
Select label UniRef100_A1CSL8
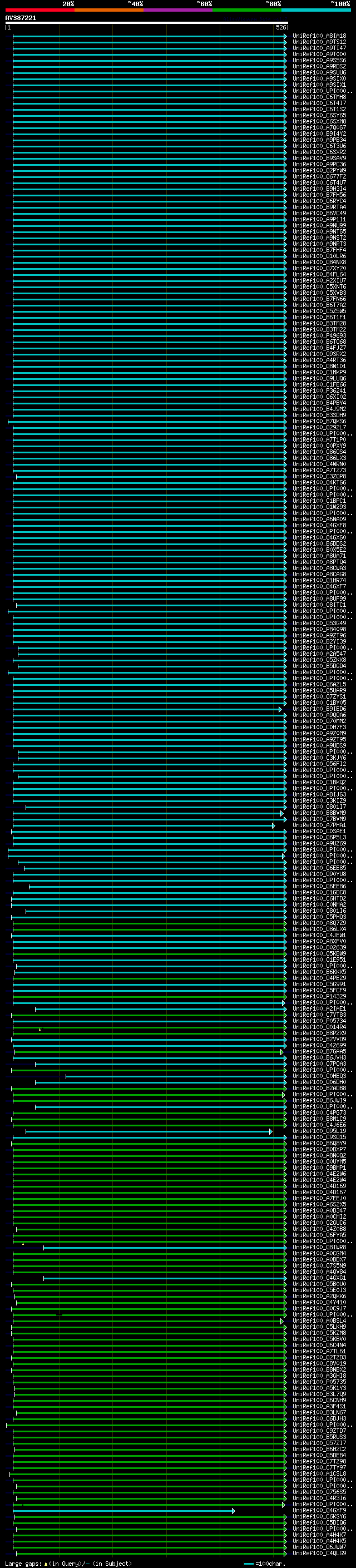click(x=319, y=1473)
